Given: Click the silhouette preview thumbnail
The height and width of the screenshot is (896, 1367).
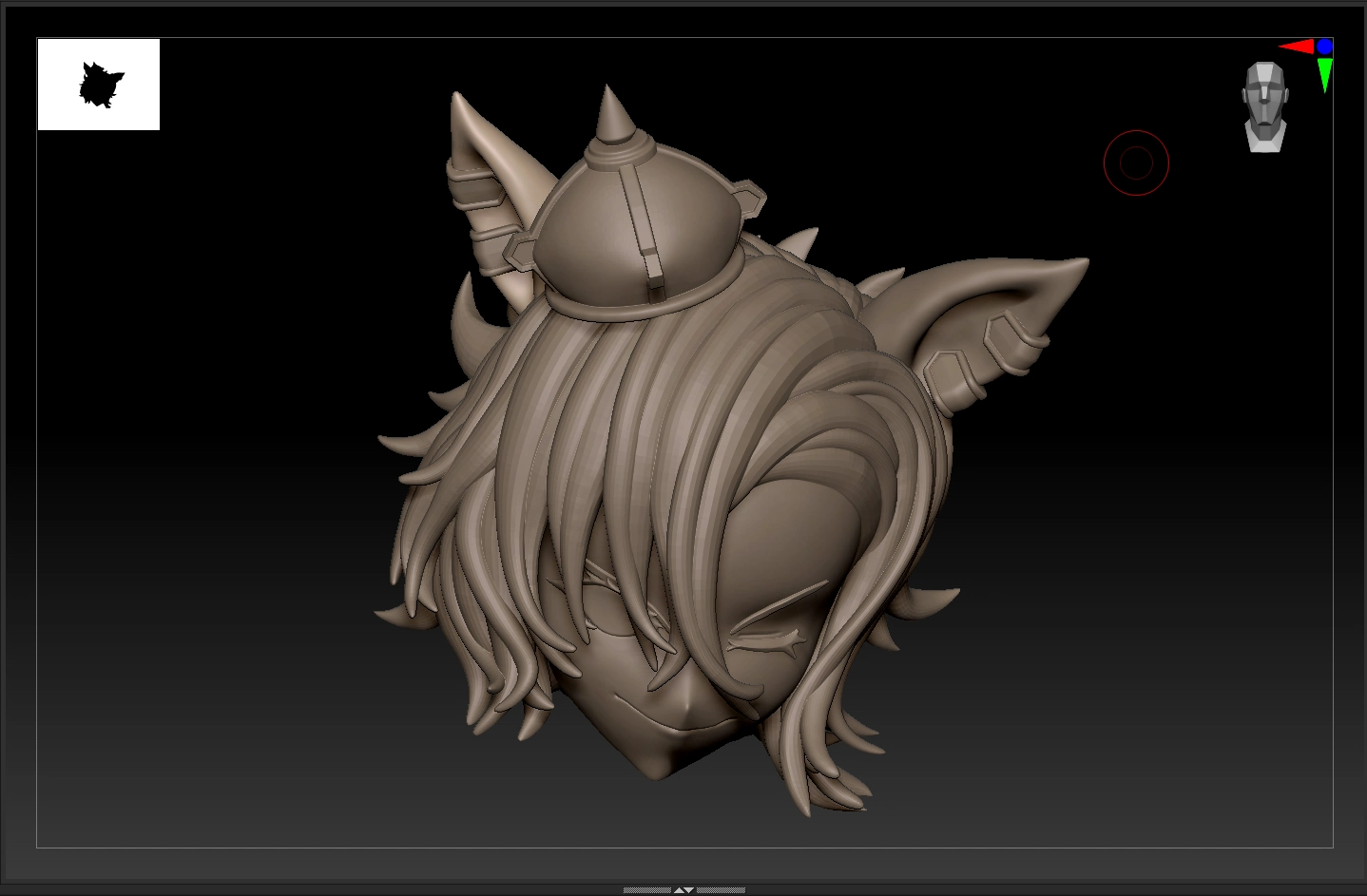Looking at the screenshot, I should click(99, 85).
